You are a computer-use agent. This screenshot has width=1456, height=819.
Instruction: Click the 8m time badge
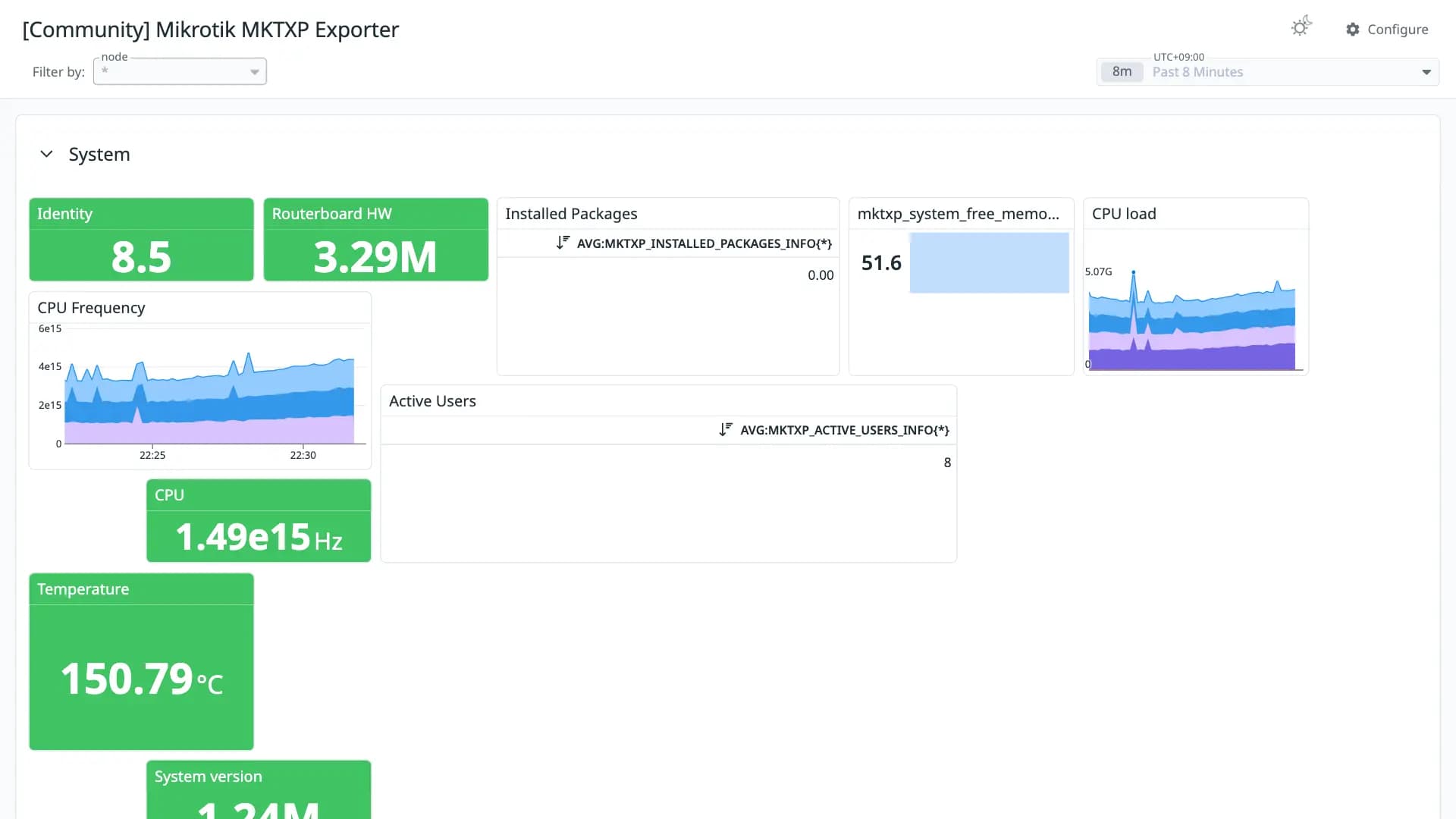point(1122,72)
